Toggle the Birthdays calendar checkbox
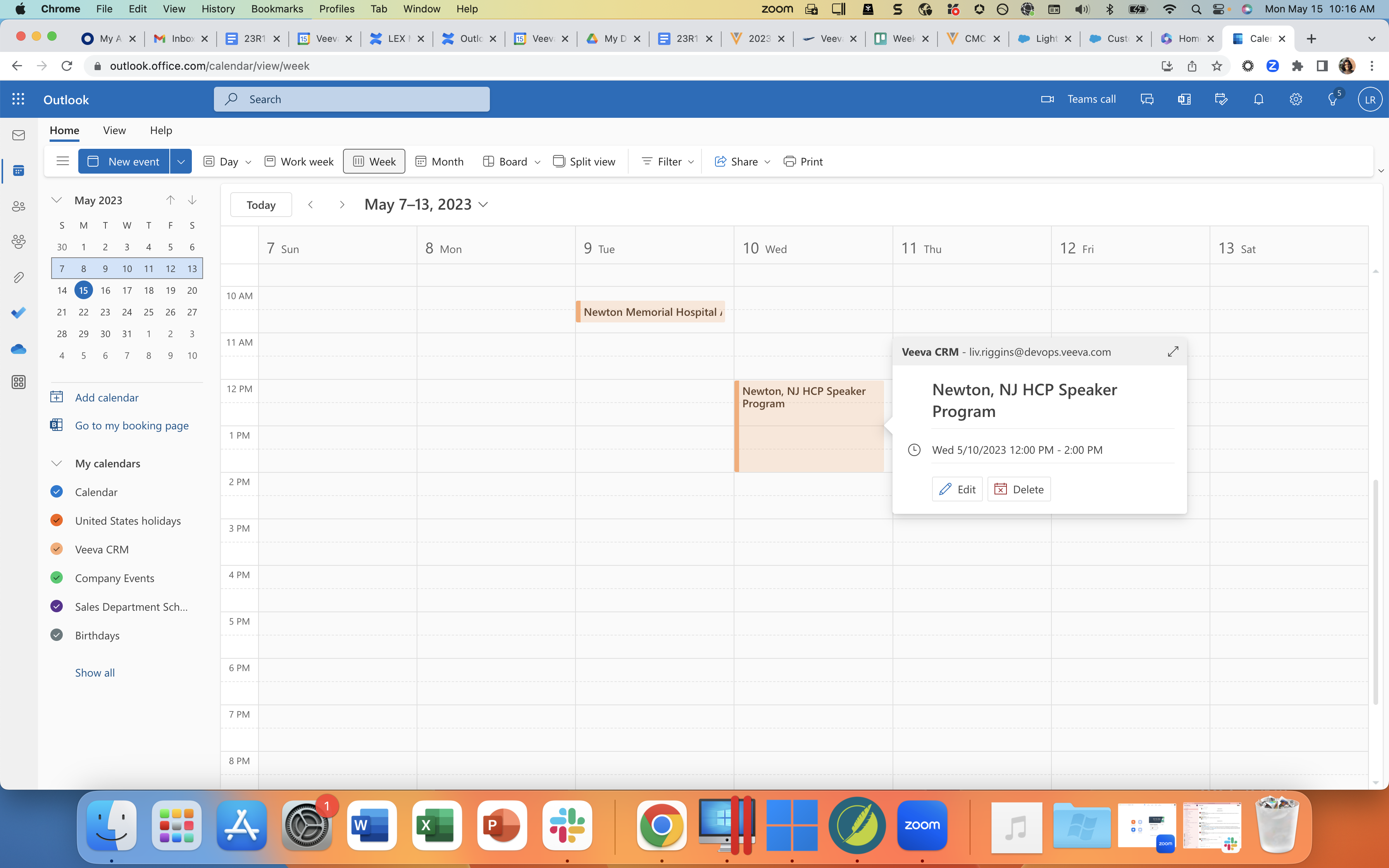The image size is (1389, 868). pyautogui.click(x=56, y=635)
